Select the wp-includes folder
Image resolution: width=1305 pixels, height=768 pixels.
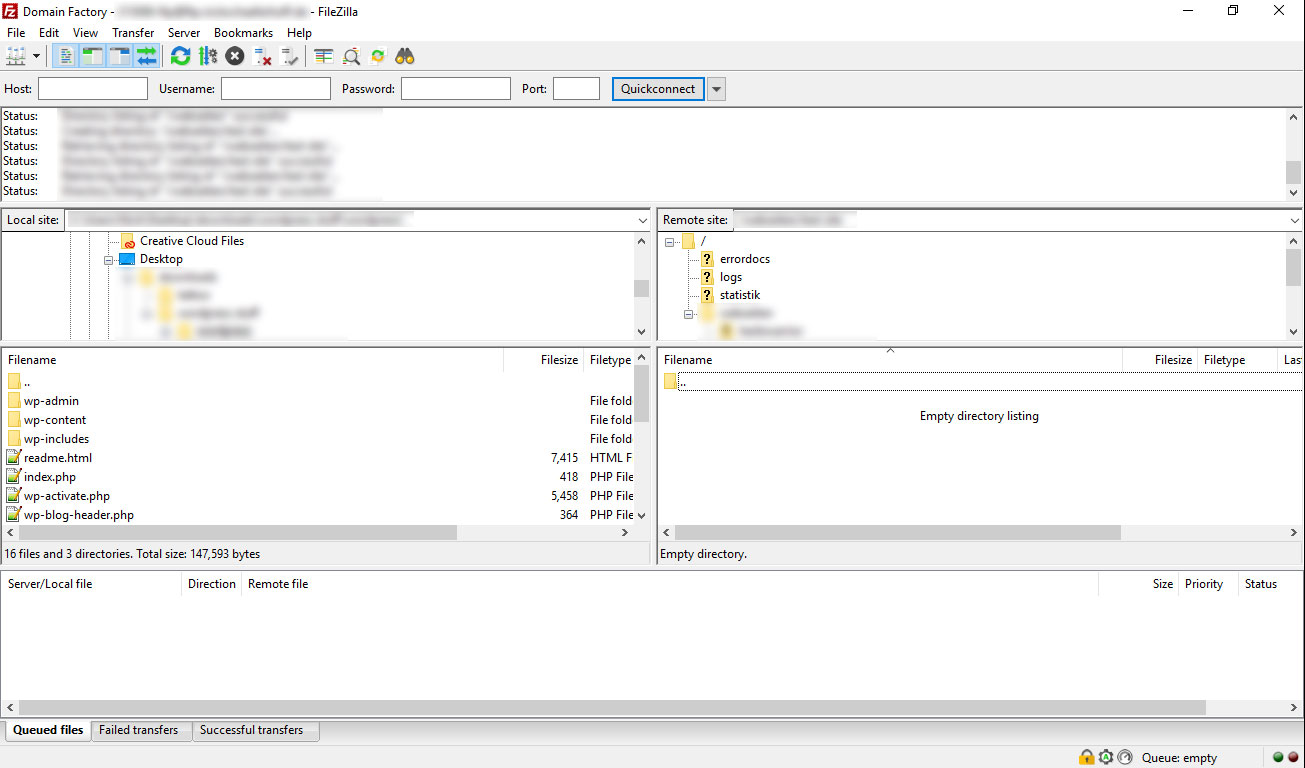coord(56,439)
